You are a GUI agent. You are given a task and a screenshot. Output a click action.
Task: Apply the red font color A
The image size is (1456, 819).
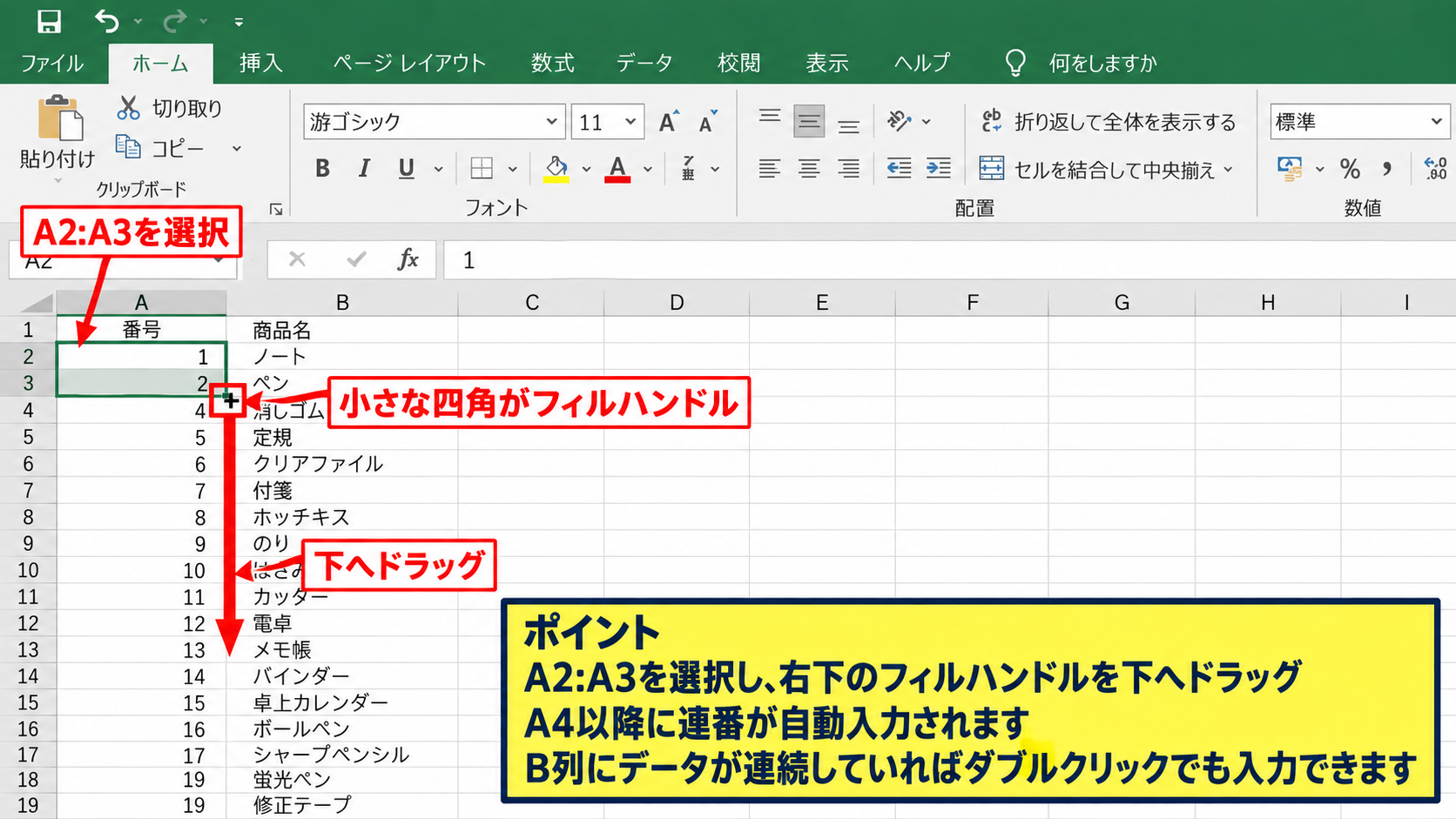coord(618,168)
